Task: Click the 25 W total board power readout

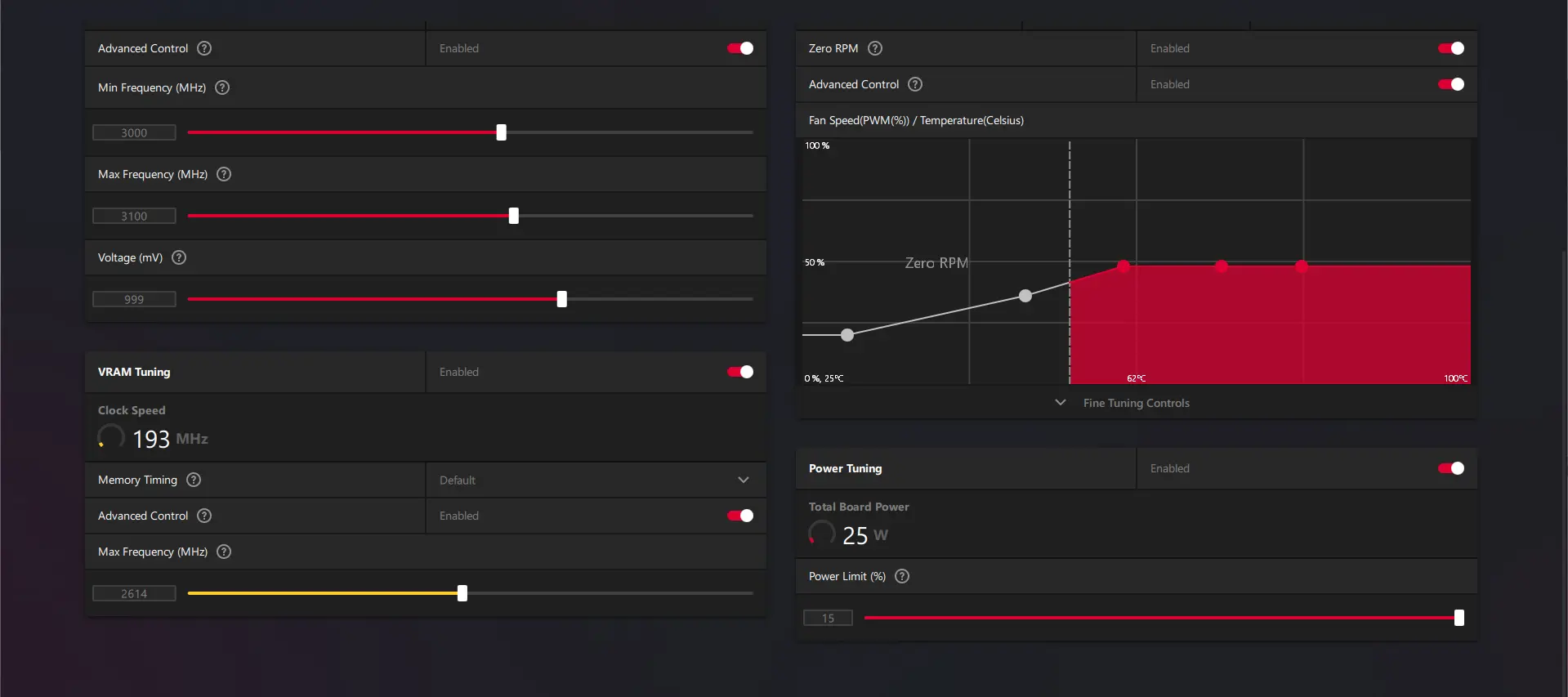Action: click(865, 535)
